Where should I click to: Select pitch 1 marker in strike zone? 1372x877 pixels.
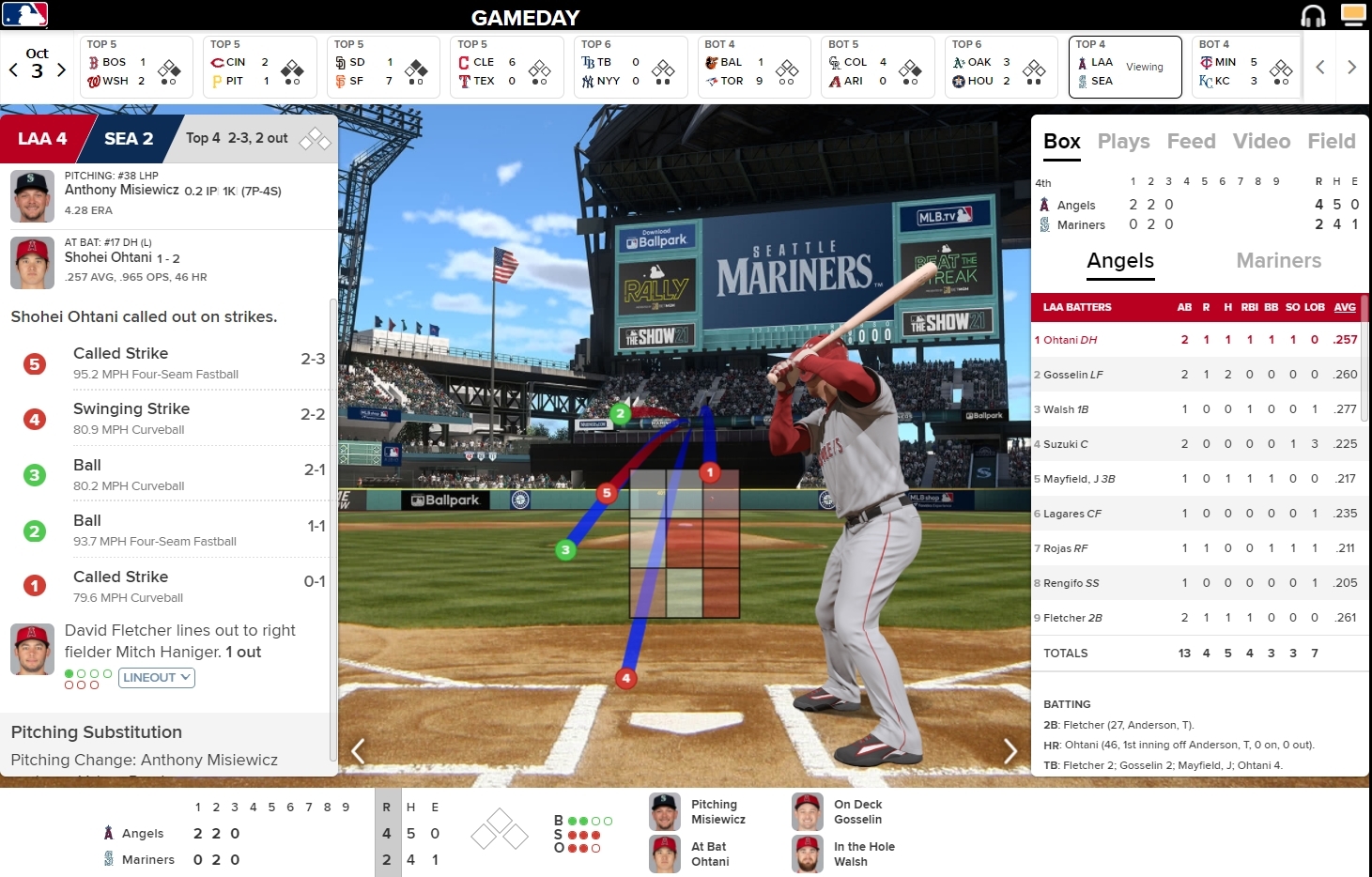pyautogui.click(x=710, y=472)
